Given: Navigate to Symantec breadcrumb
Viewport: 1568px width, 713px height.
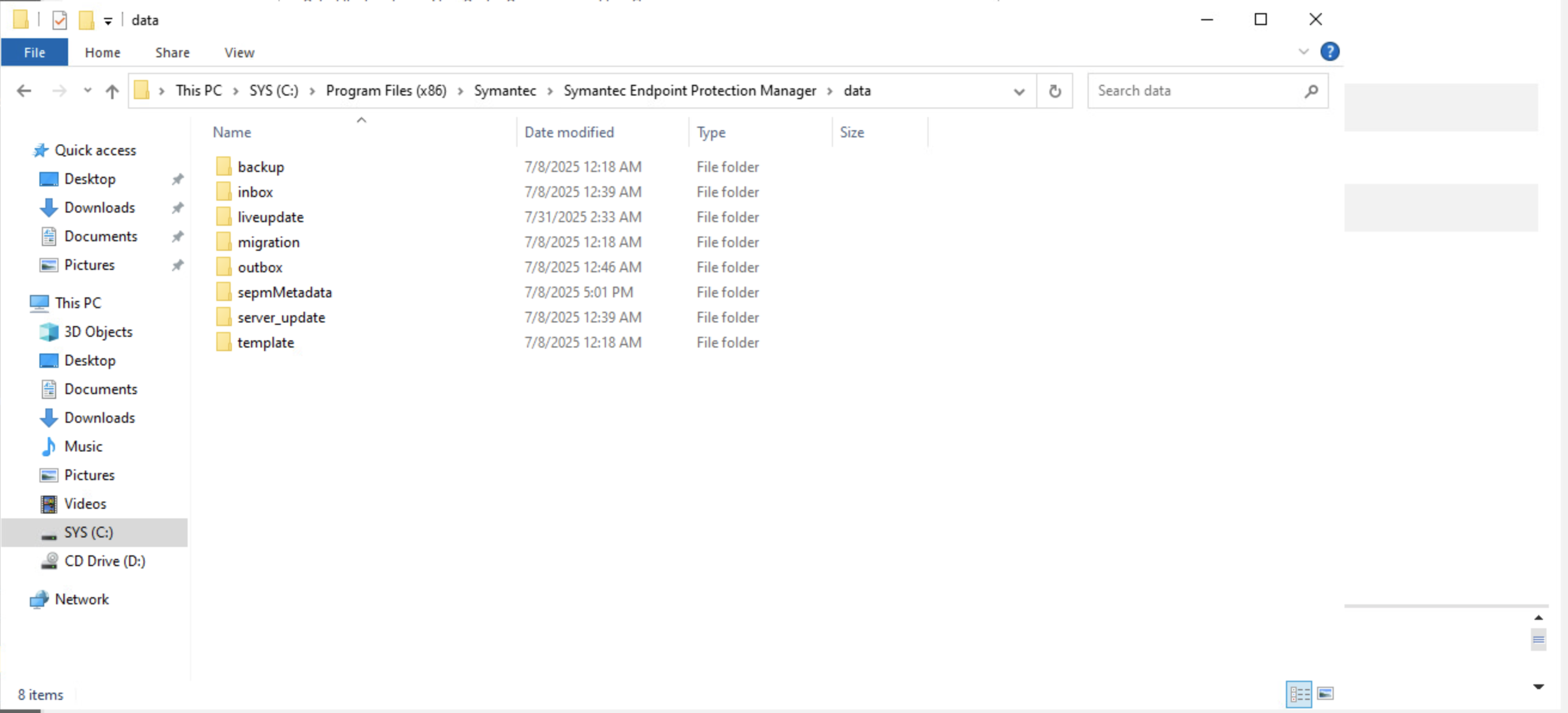Looking at the screenshot, I should coord(504,90).
